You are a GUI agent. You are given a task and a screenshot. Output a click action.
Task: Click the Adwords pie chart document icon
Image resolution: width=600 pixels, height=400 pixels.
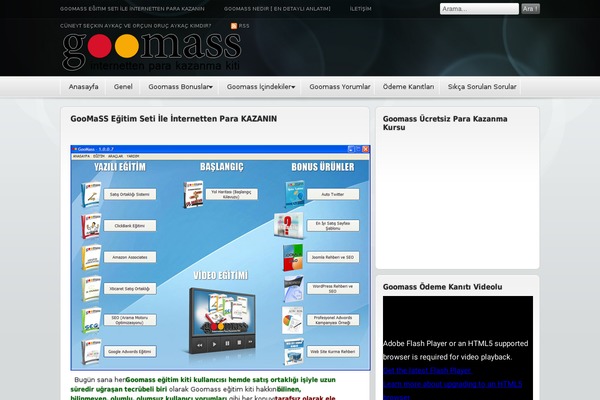click(x=293, y=320)
